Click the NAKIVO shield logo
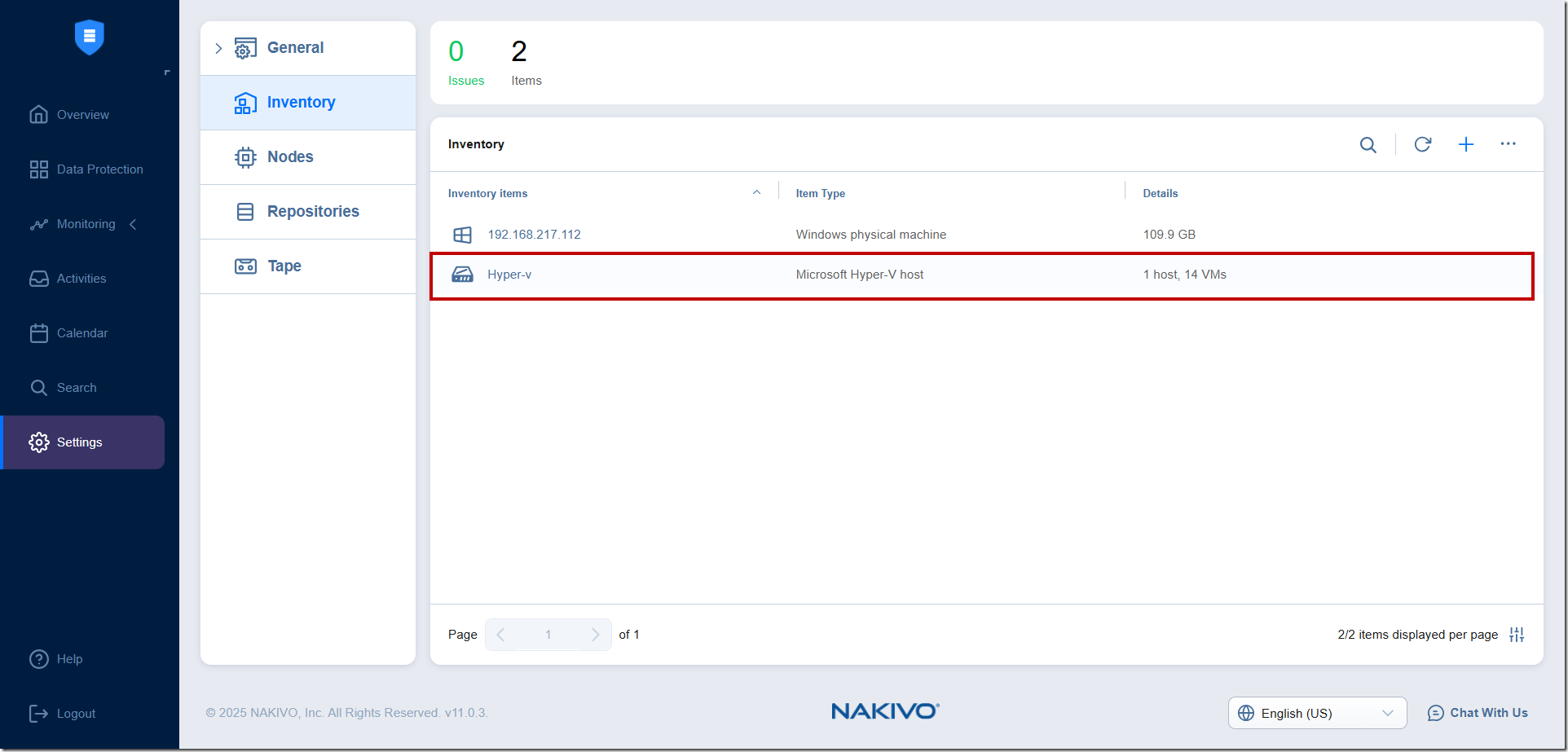This screenshot has width=1568, height=752. coord(89,37)
